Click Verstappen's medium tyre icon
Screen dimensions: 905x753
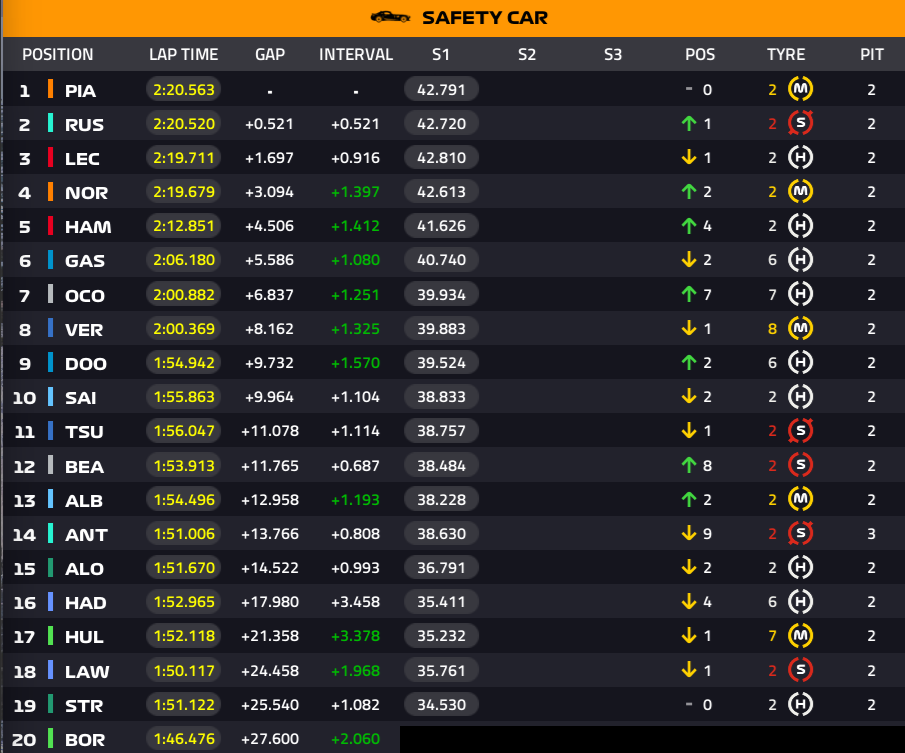[x=800, y=329]
